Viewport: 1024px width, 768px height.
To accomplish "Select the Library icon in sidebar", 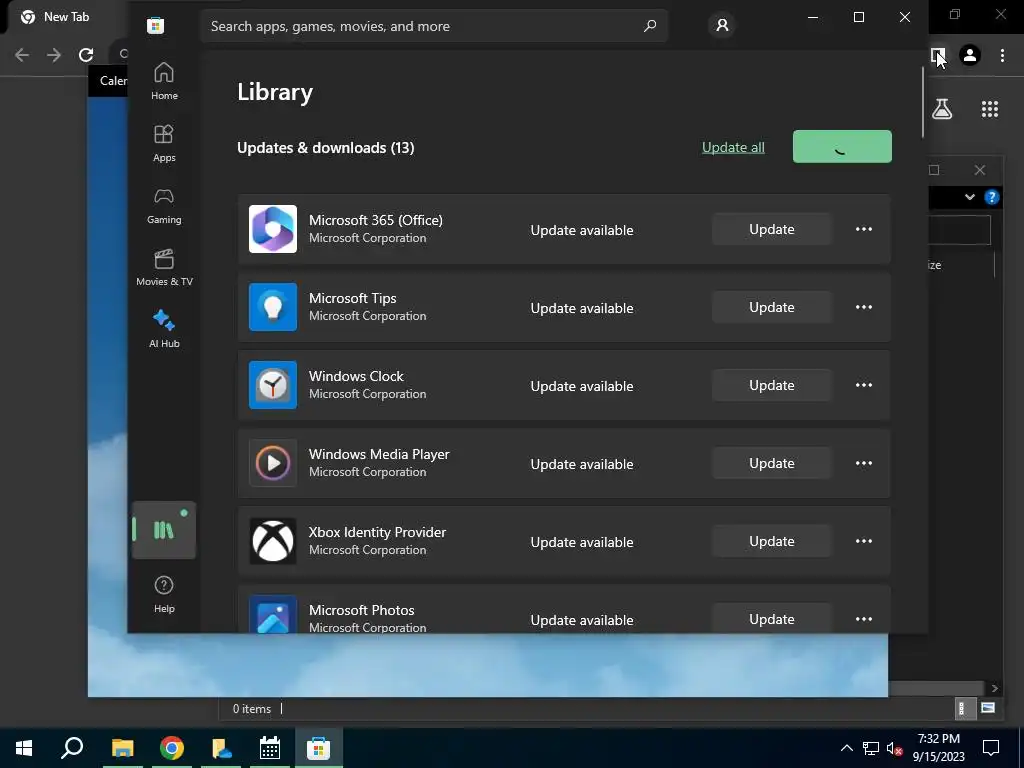I will (x=164, y=530).
